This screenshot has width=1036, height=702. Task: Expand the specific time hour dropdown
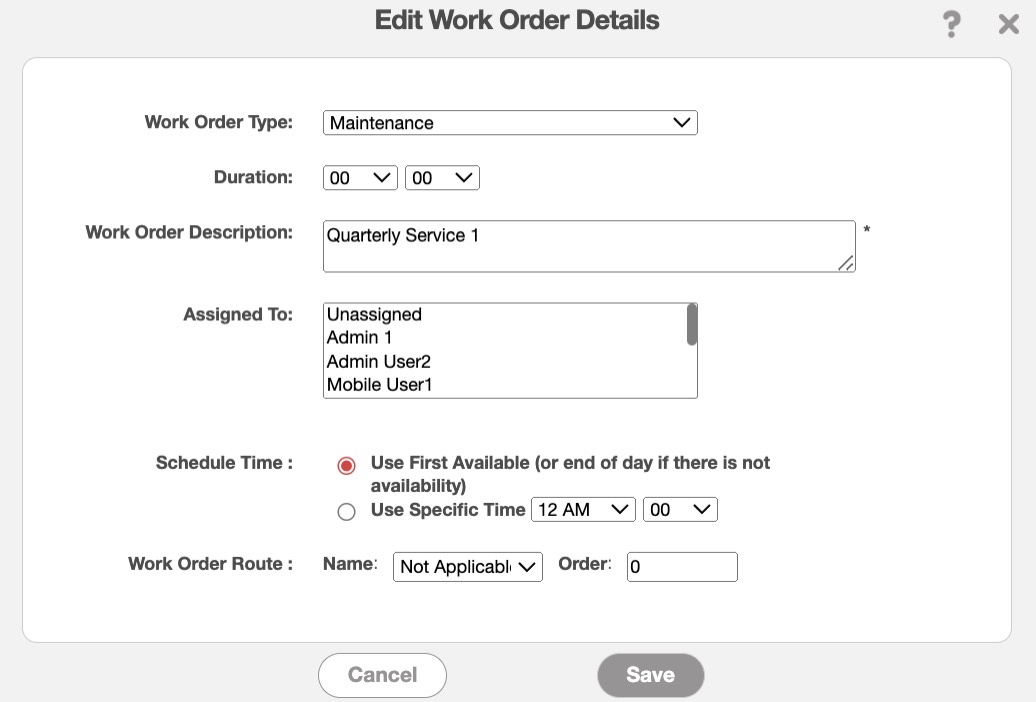click(x=583, y=510)
